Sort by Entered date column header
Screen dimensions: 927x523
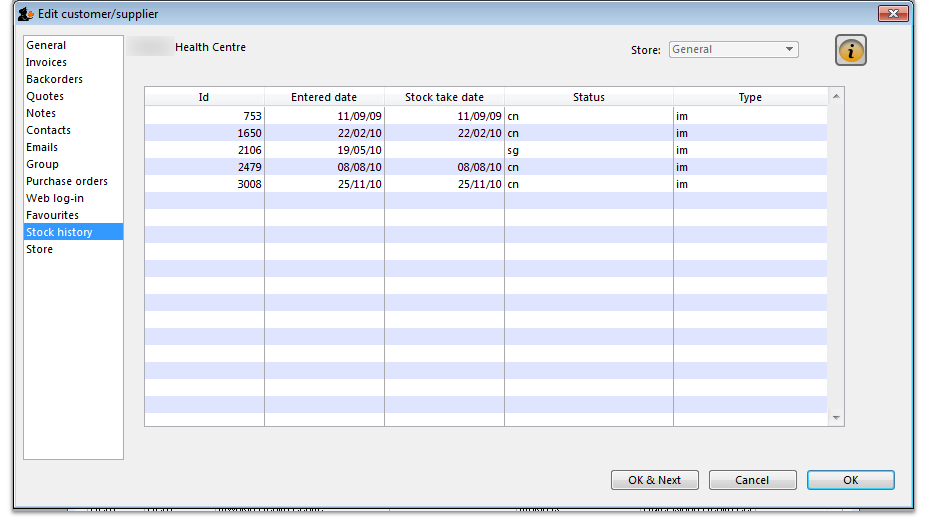[x=324, y=97]
